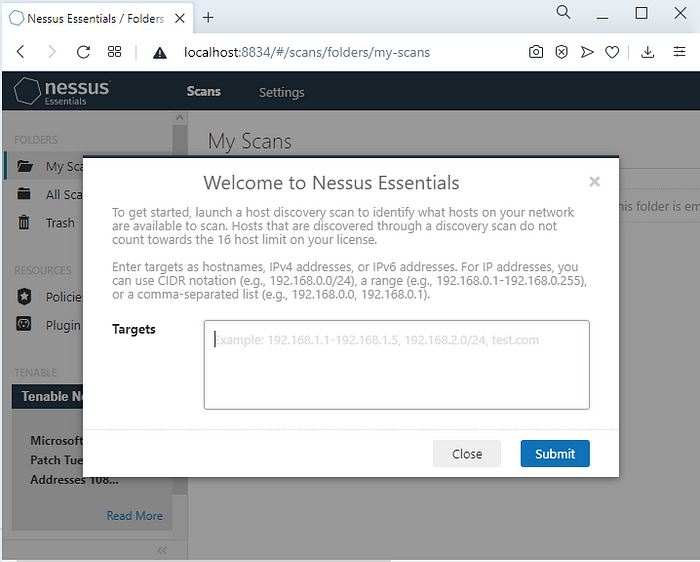Focus the Targets input field
This screenshot has height=562, width=700.
396,364
